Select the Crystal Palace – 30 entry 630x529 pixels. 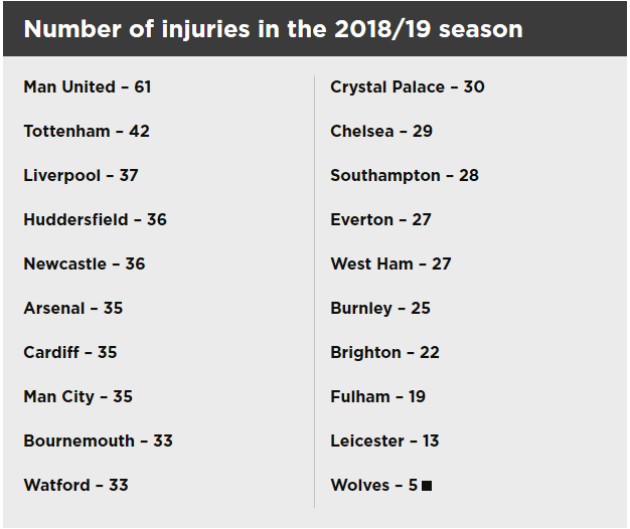[x=407, y=87]
